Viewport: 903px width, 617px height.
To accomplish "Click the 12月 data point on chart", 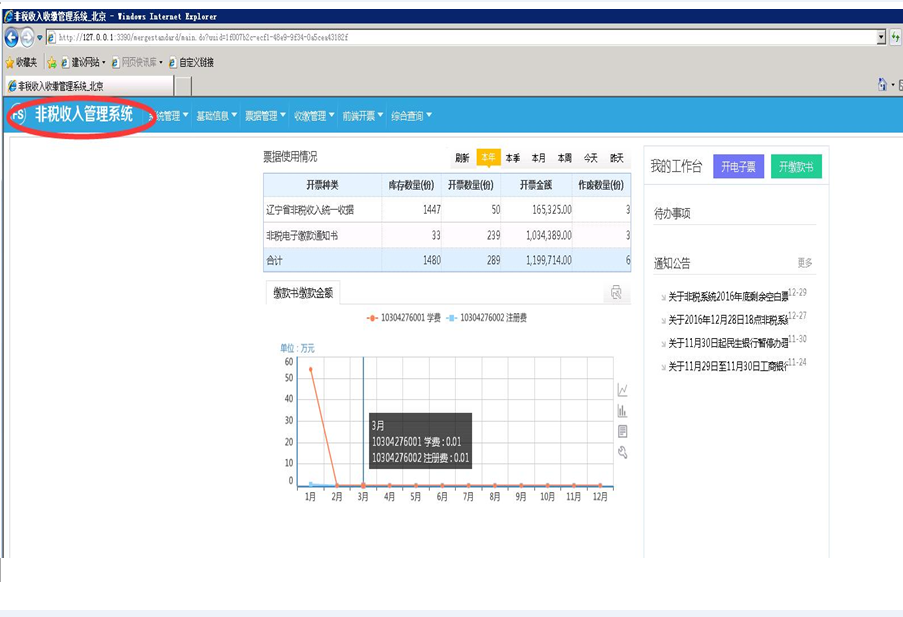I will click(600, 486).
